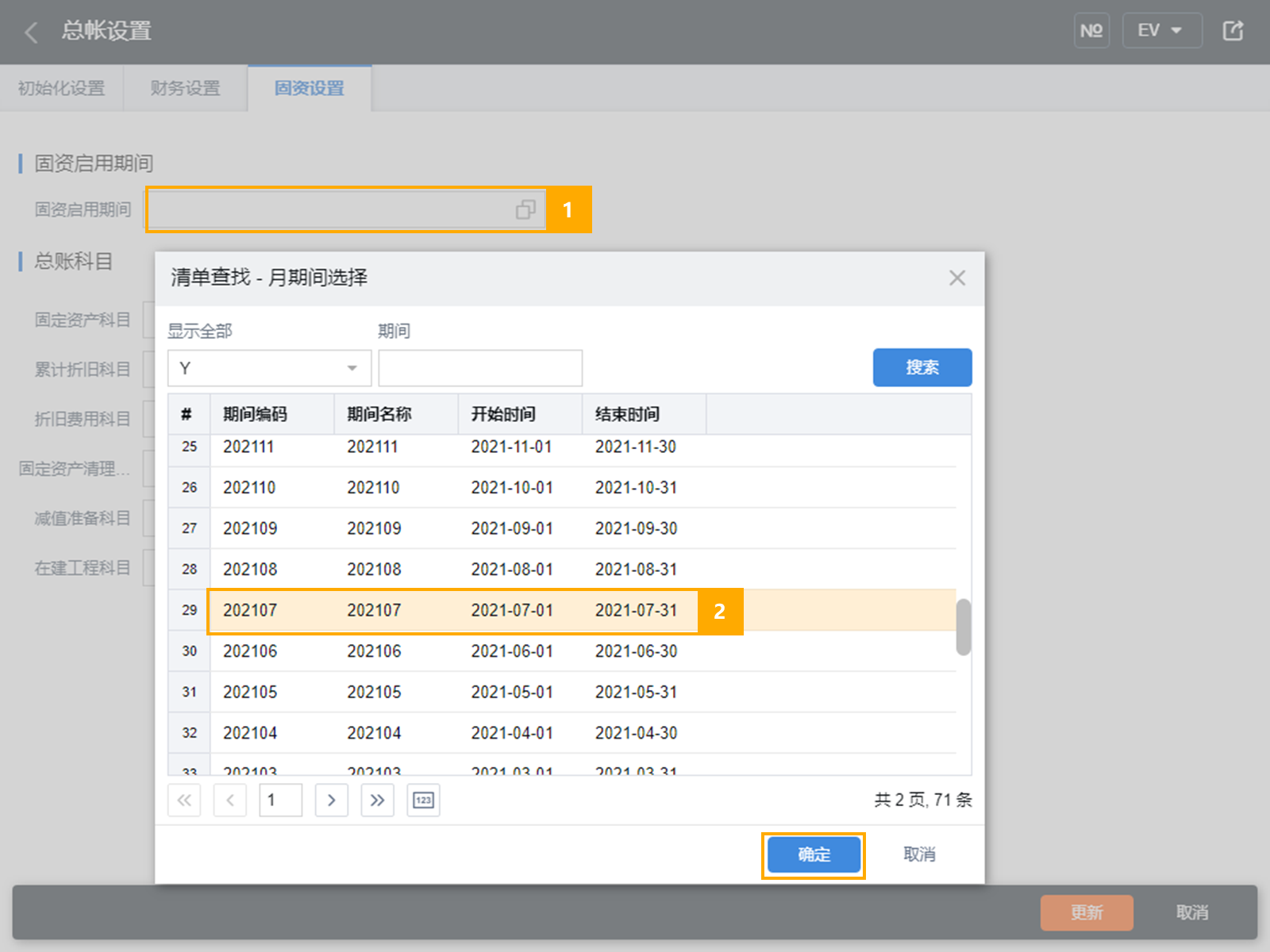The height and width of the screenshot is (952, 1270).
Task: Open the EV dropdown in header
Action: tap(1162, 31)
